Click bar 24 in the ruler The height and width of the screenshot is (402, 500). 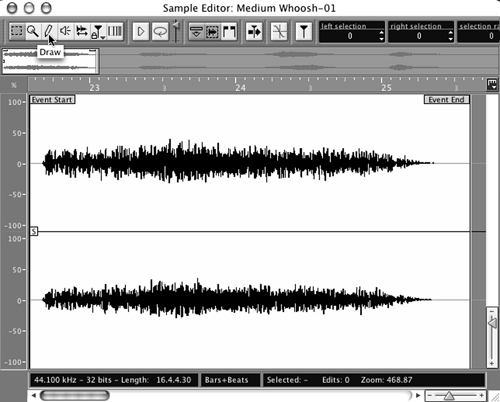pyautogui.click(x=240, y=87)
